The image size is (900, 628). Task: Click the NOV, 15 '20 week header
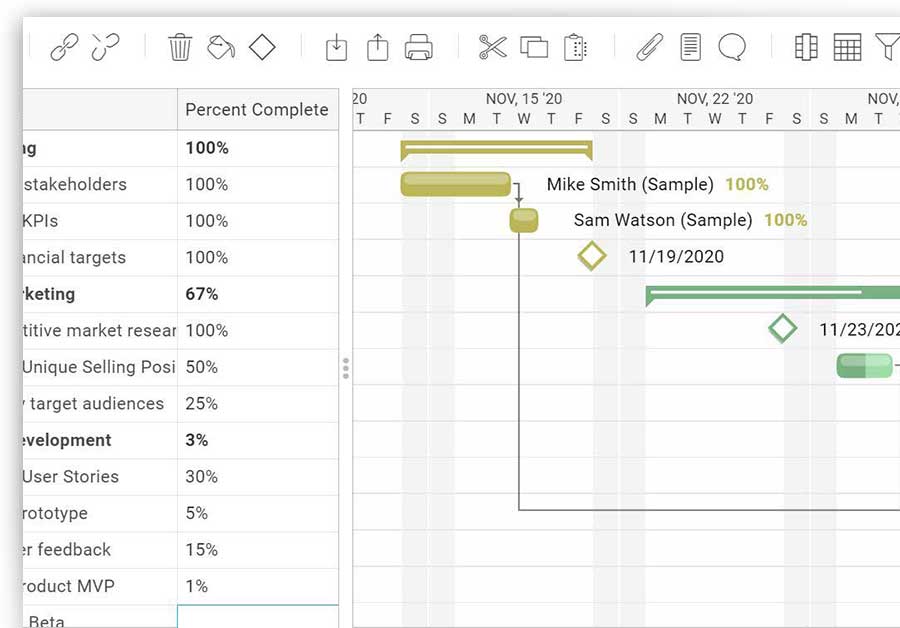click(x=524, y=99)
